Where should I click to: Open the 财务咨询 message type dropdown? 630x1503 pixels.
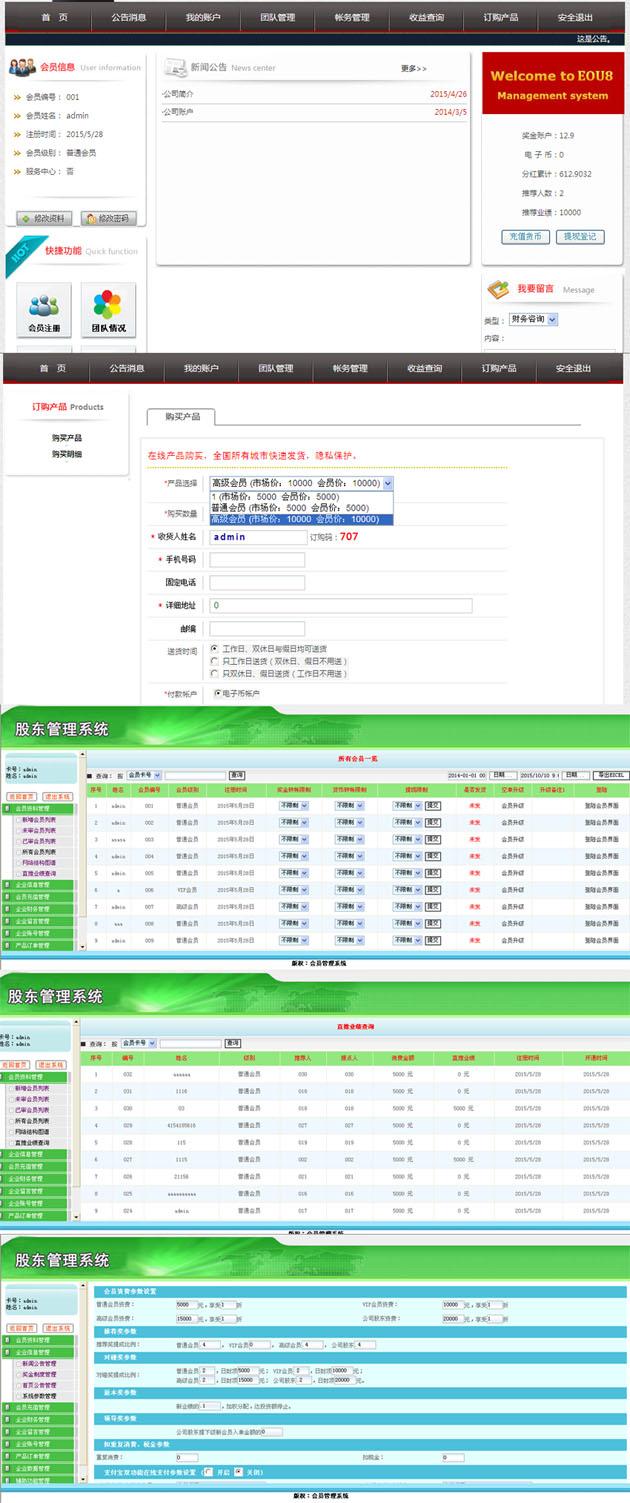click(x=533, y=320)
